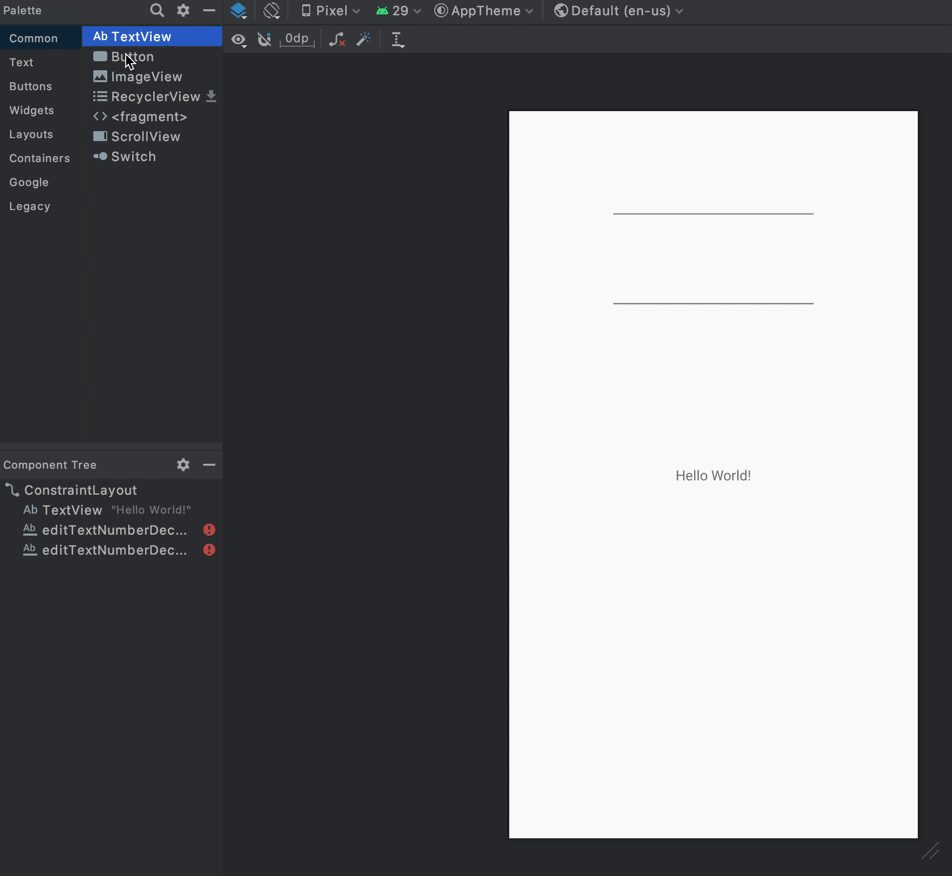Open the AppTheme dropdown
This screenshot has width=952, height=876.
(484, 11)
